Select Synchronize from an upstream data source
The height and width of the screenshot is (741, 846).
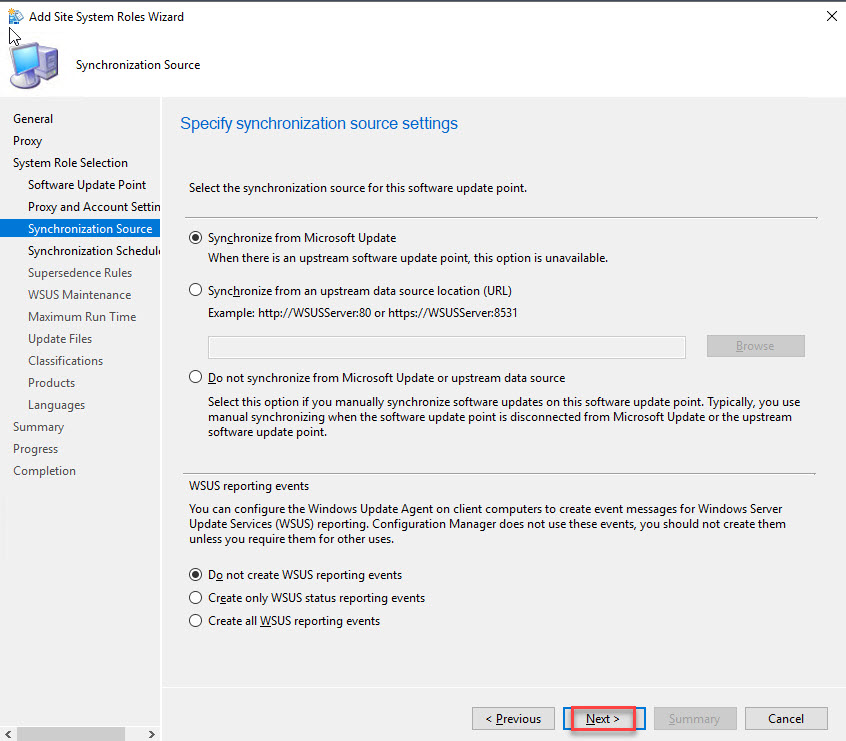coord(195,291)
